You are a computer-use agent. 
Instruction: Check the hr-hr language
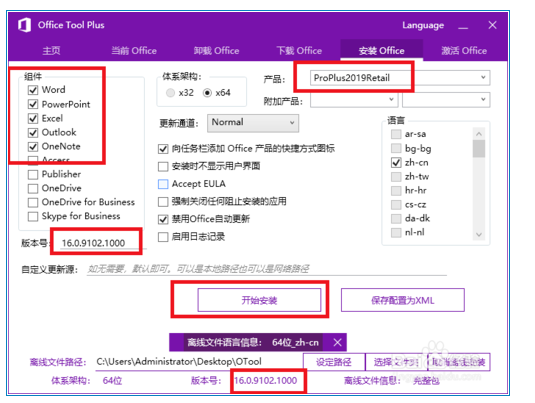396,190
